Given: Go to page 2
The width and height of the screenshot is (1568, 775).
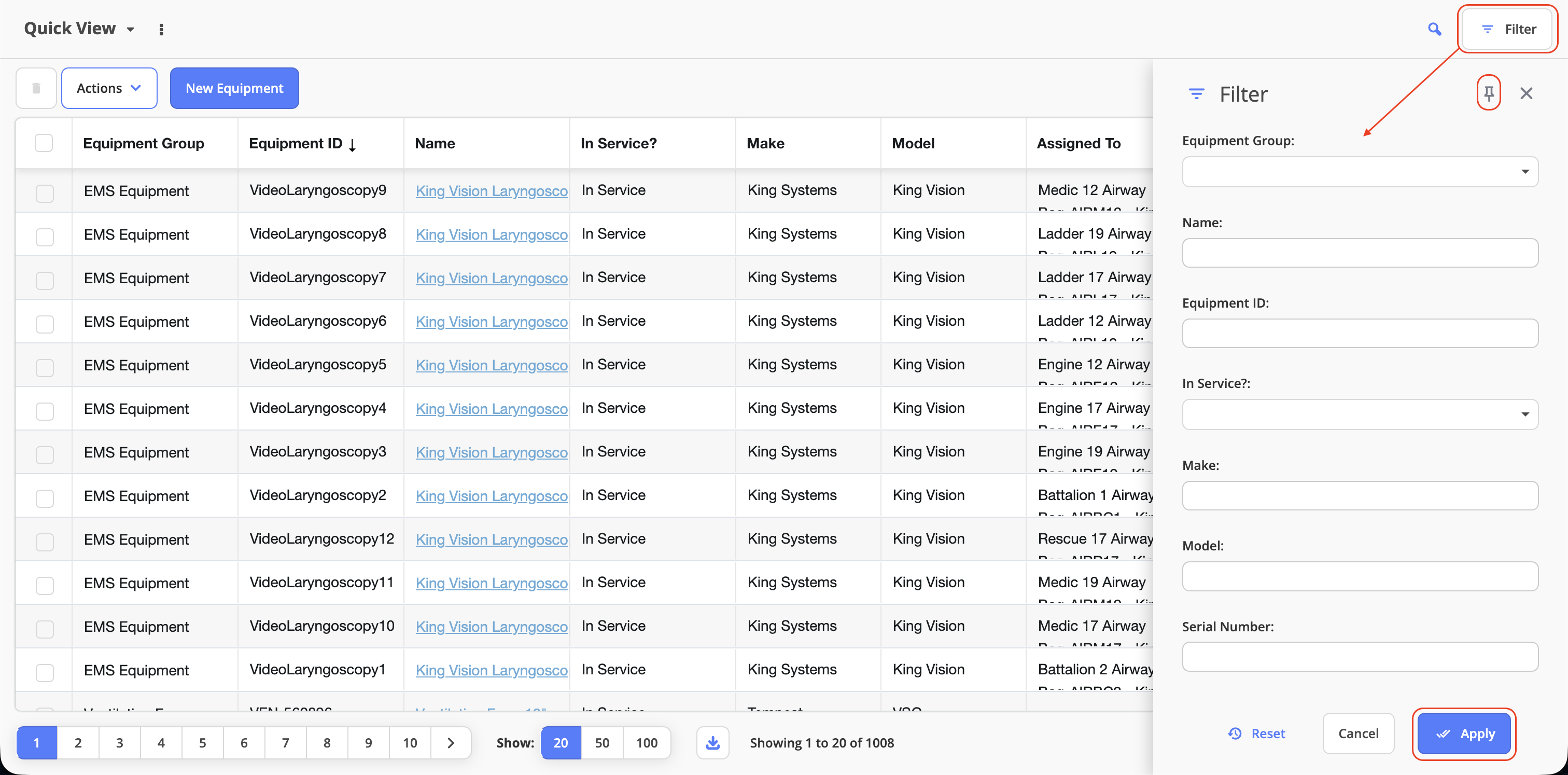Looking at the screenshot, I should tap(78, 743).
